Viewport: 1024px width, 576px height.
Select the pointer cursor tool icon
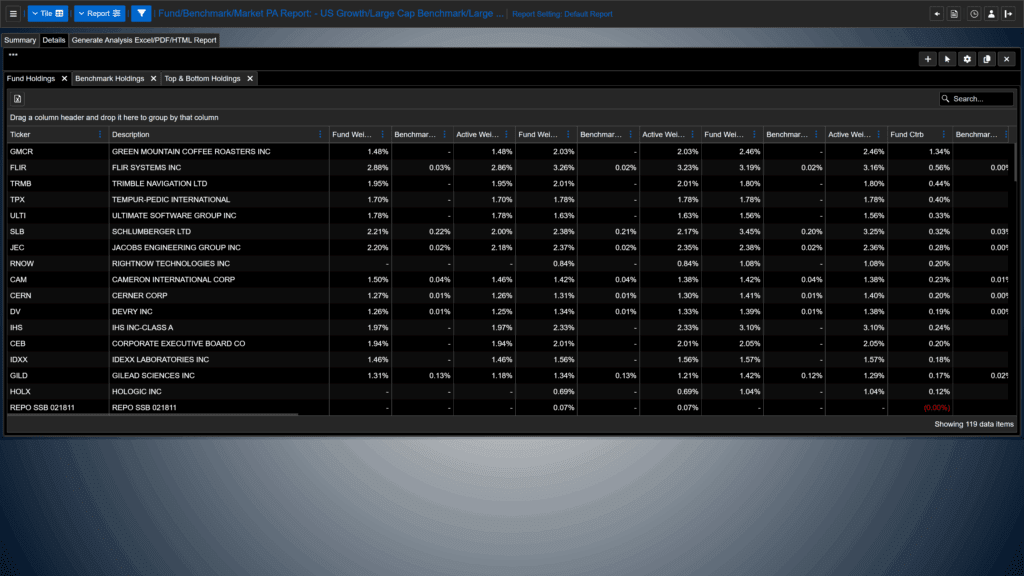tap(947, 59)
